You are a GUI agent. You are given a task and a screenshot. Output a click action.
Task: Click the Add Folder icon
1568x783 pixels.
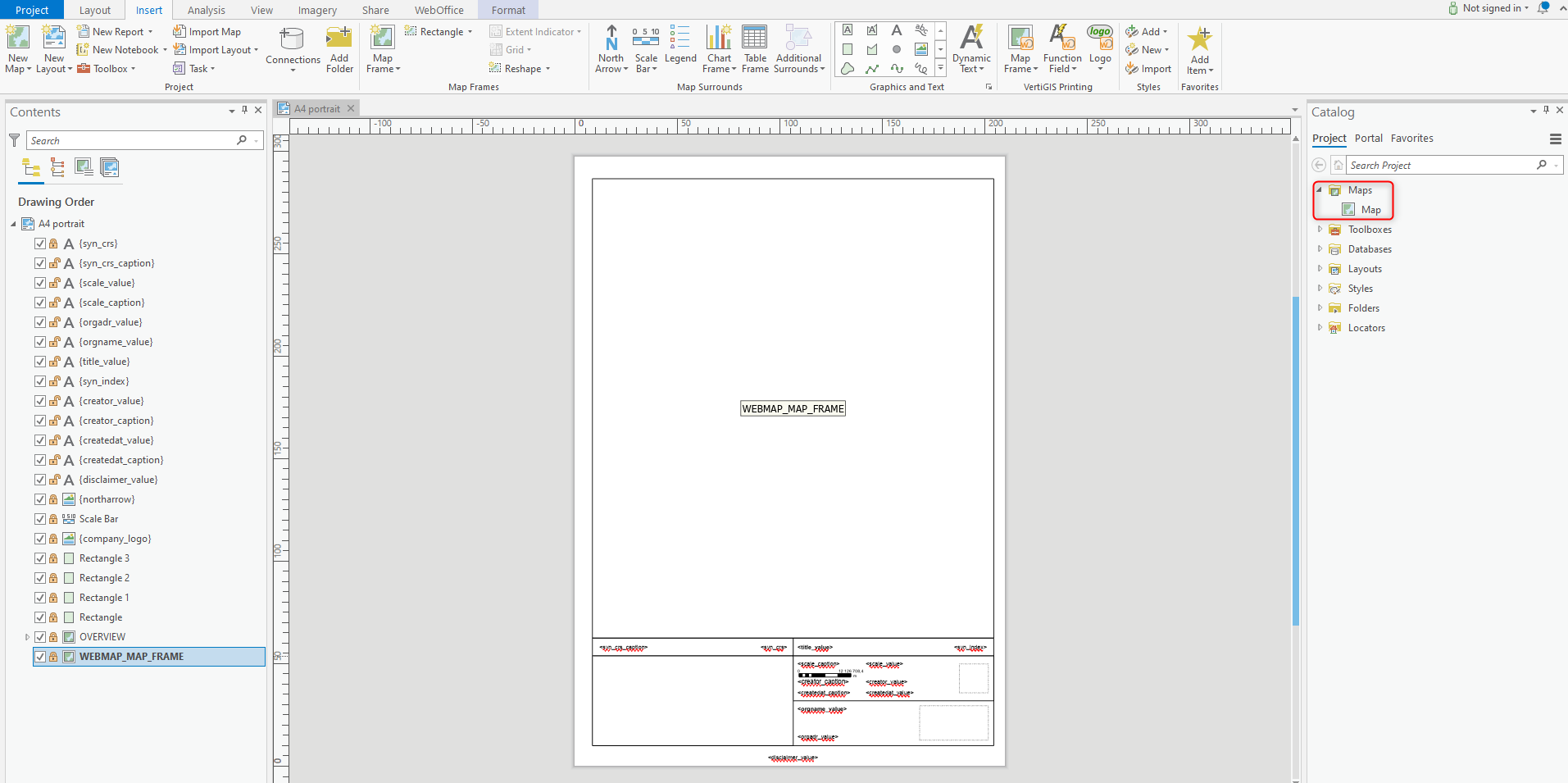339,39
